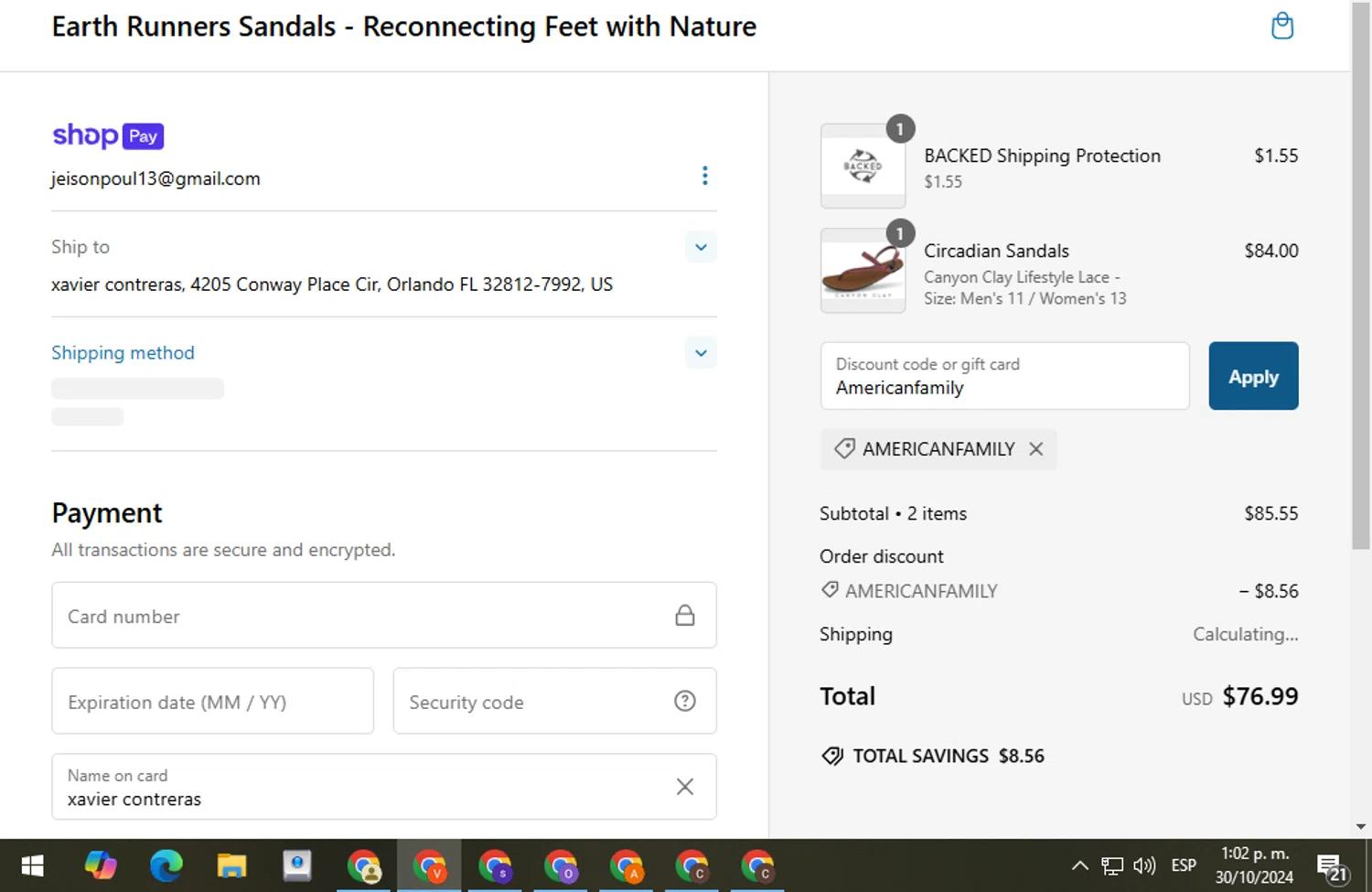
Task: Click the Discount code or gift card field
Action: pos(1004,376)
